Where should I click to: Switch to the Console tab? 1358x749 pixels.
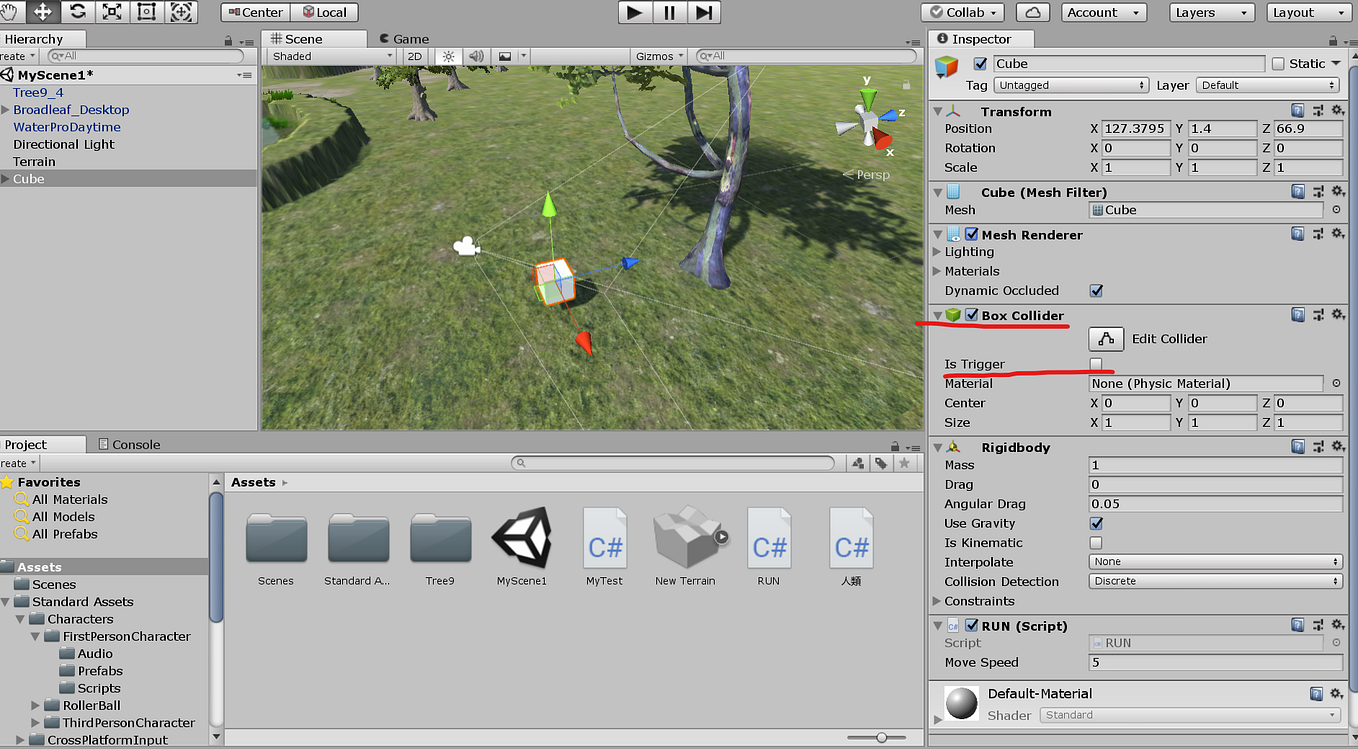pos(128,444)
